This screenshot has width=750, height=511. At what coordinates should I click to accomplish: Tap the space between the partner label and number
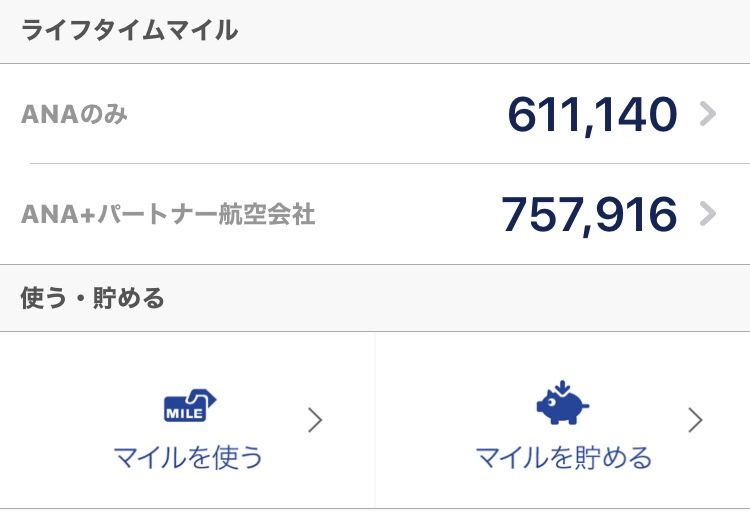[x=407, y=214]
